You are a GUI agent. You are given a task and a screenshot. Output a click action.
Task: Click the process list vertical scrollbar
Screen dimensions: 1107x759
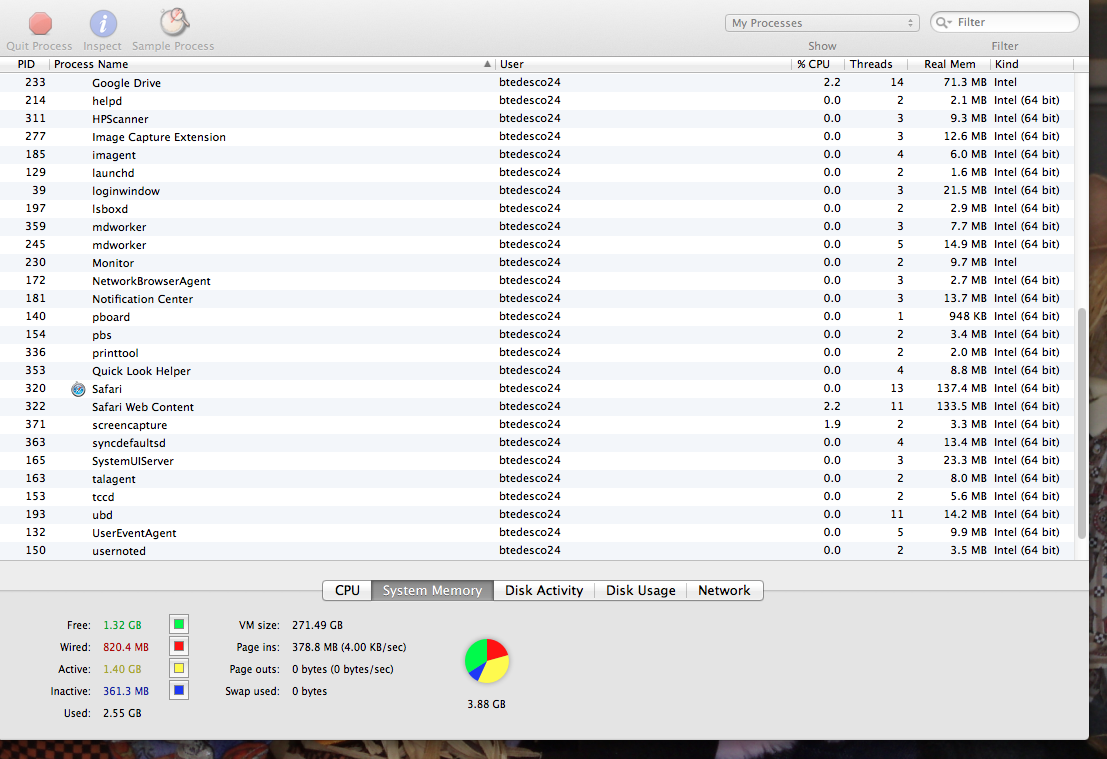(1081, 424)
